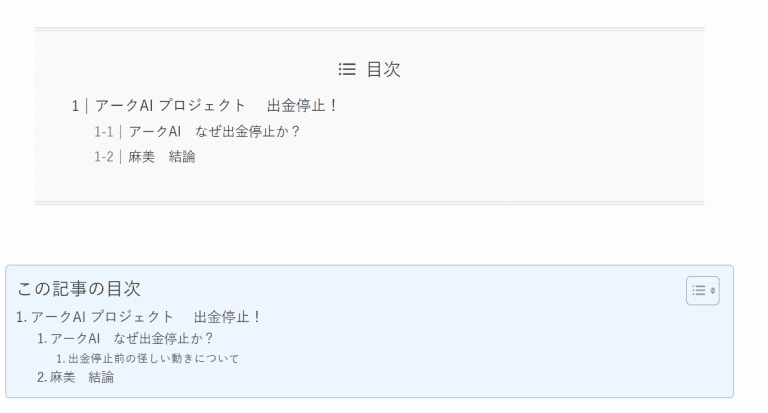Click the '1.' number before blue-box 出金停止！ entry
Screen dimensions: 768x413
point(21,317)
